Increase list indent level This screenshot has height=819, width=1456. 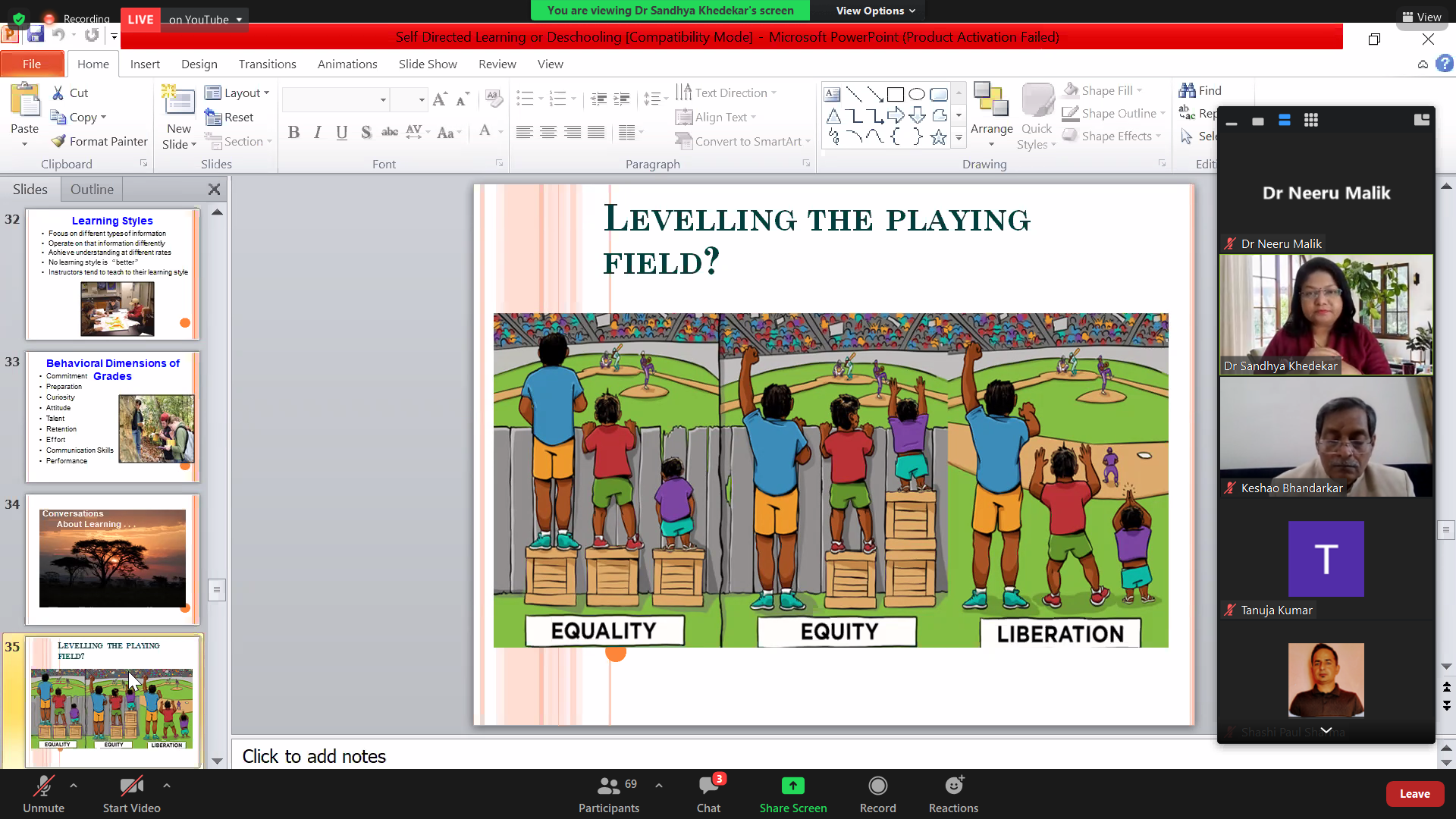(622, 99)
